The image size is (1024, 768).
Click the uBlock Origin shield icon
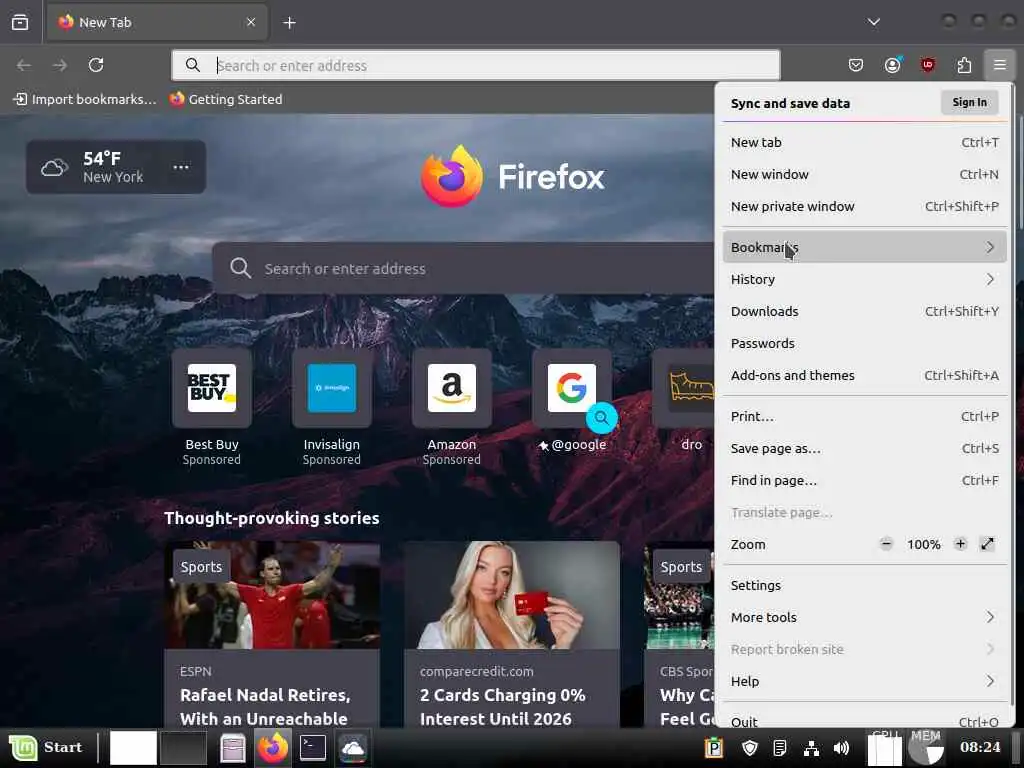click(927, 65)
